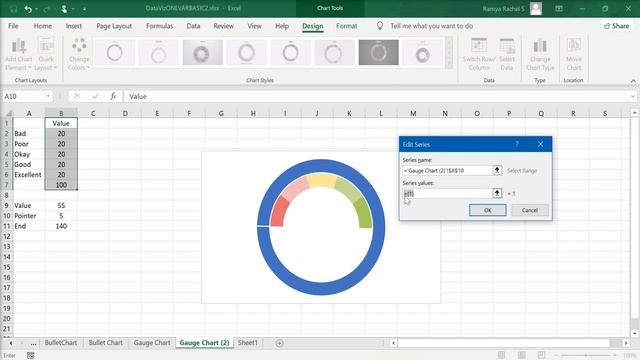
Task: Switch to Formulas tab
Action: tap(159, 26)
